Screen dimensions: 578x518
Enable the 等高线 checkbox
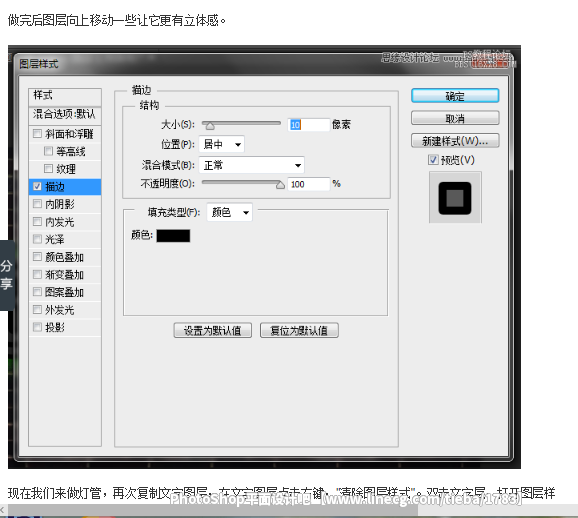(48, 151)
